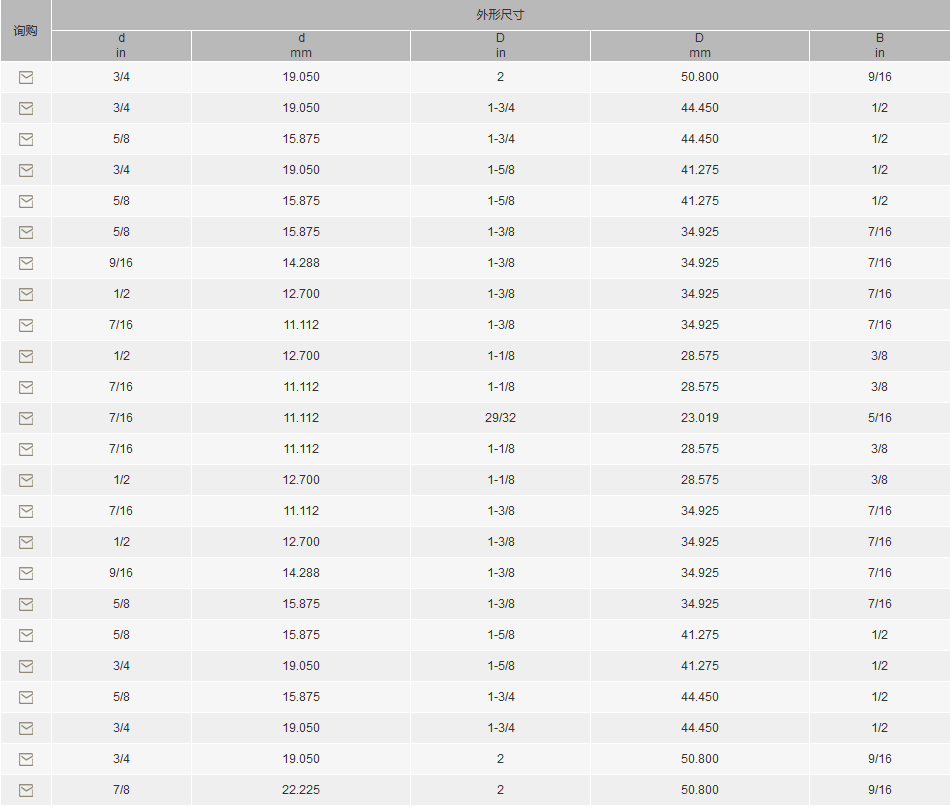Select the 'd in' column header
Screen dimensions: 950x807
point(121,46)
